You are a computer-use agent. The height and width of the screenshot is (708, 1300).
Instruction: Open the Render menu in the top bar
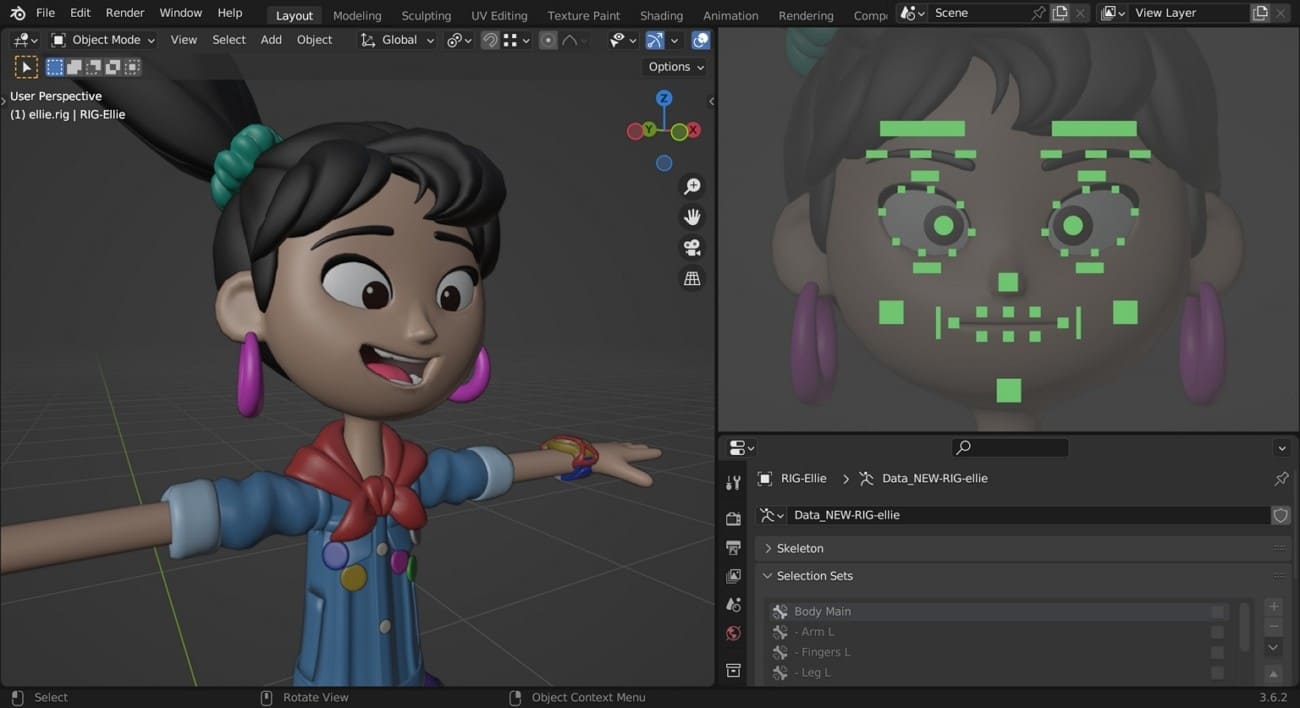[x=124, y=13]
